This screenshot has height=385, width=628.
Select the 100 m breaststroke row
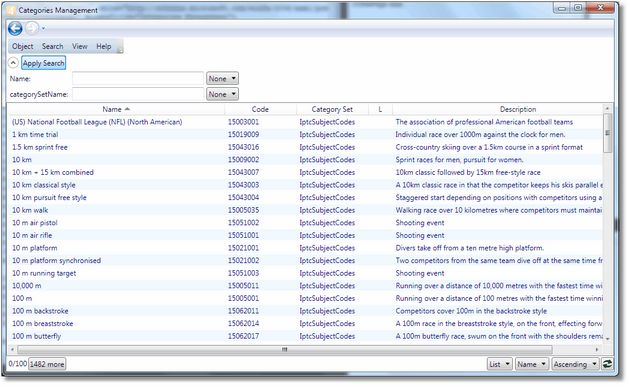305,323
